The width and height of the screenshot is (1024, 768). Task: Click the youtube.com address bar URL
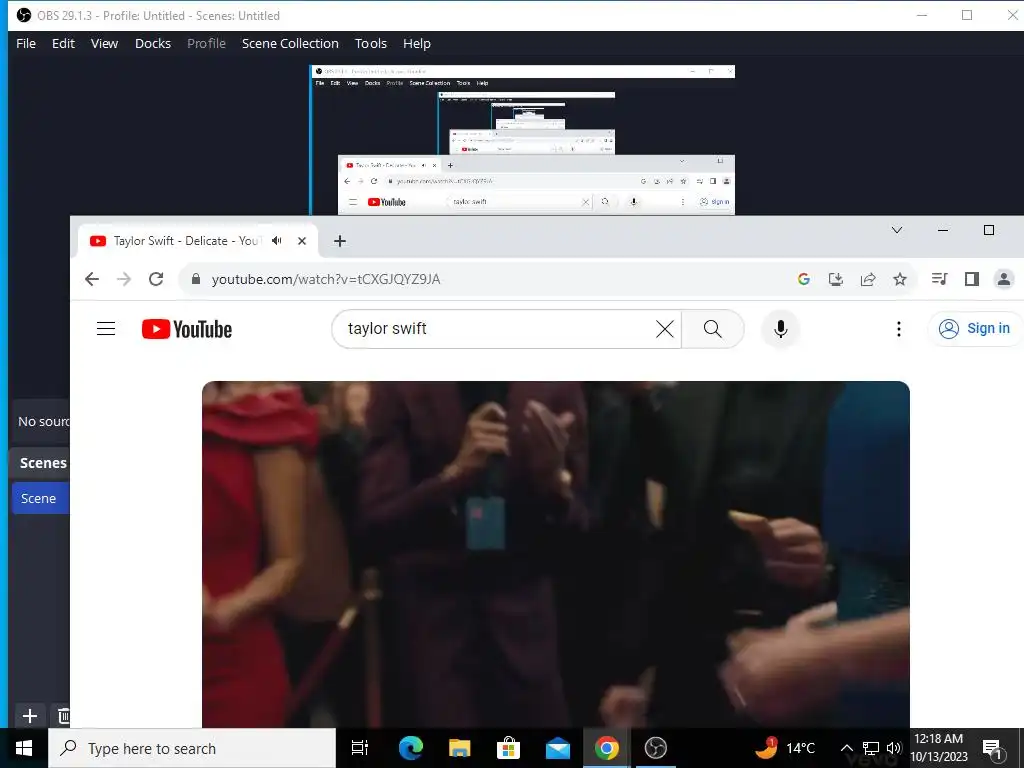pos(326,280)
